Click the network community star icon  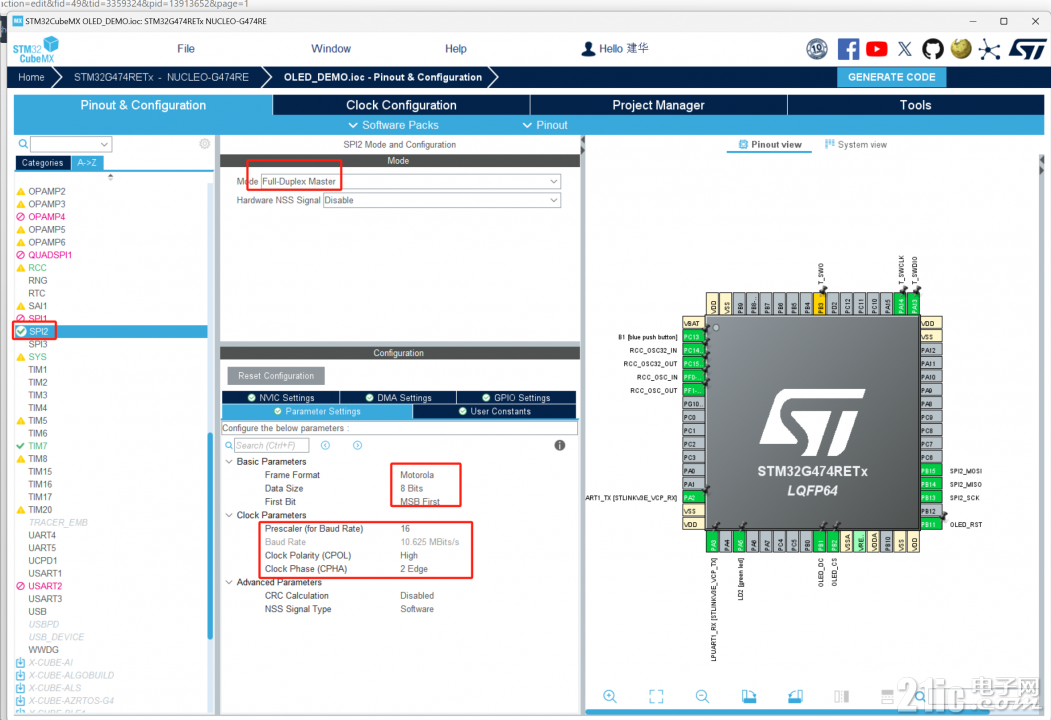click(989, 49)
